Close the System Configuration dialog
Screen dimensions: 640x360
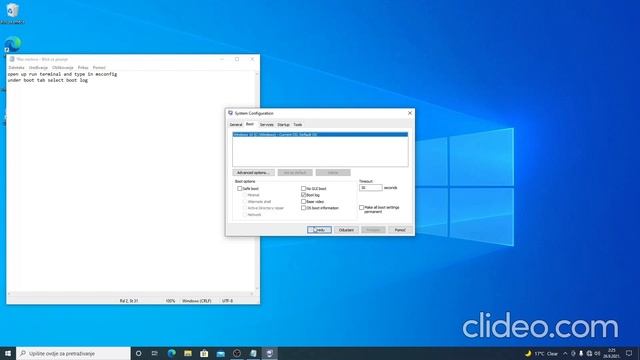pyautogui.click(x=410, y=113)
